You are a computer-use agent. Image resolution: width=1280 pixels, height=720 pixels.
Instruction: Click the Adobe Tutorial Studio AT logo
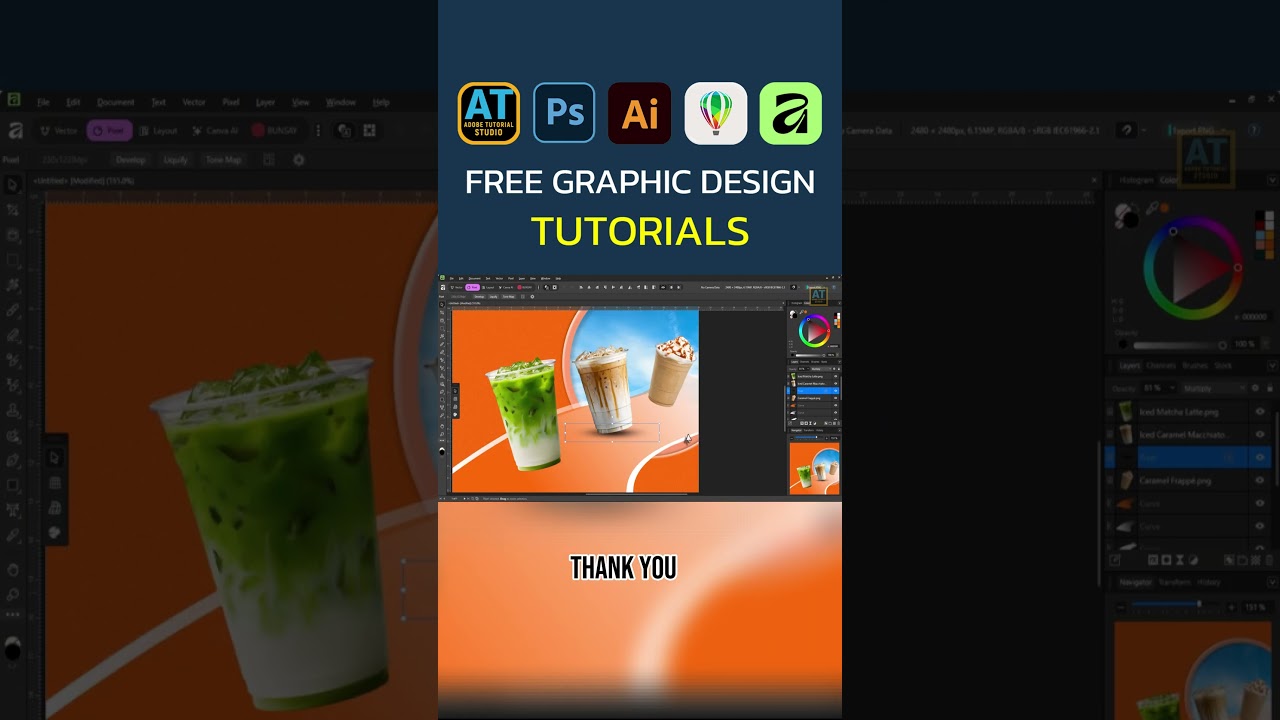point(489,113)
